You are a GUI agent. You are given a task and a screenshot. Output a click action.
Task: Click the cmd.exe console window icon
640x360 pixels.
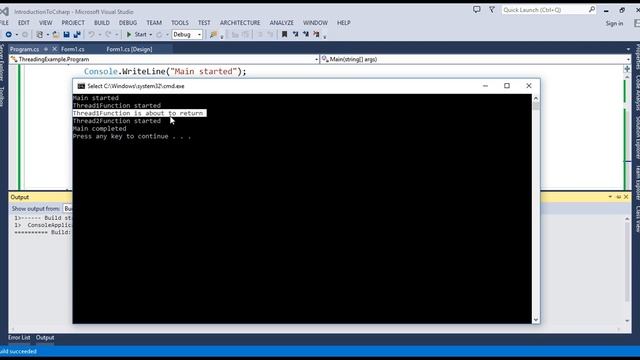pyautogui.click(x=81, y=86)
